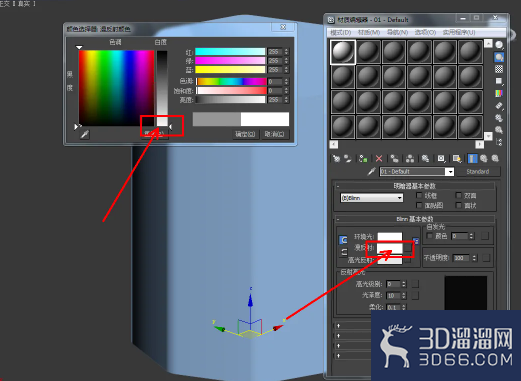This screenshot has width=521, height=381.
Task: Click the Sample Type sphere icon
Action: coord(499,45)
